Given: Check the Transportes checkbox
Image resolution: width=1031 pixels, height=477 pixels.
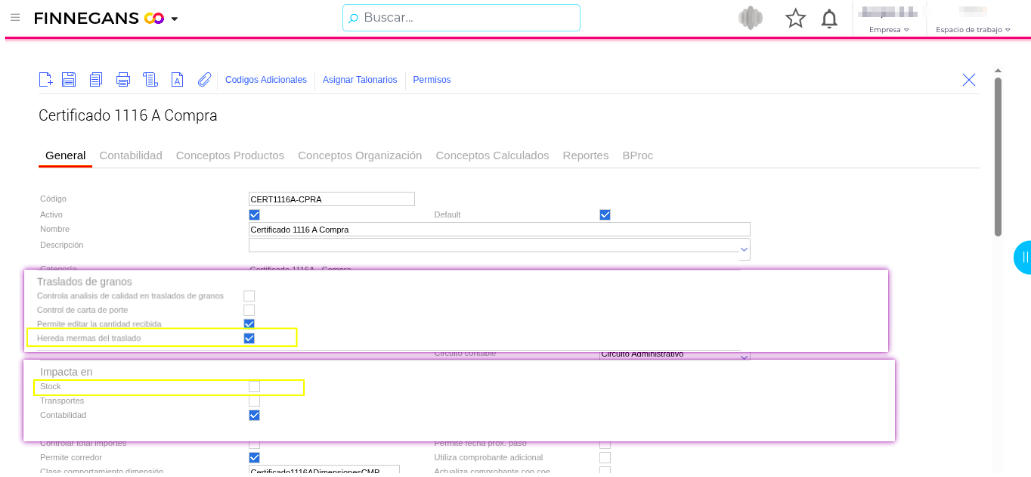Looking at the screenshot, I should coord(254,401).
